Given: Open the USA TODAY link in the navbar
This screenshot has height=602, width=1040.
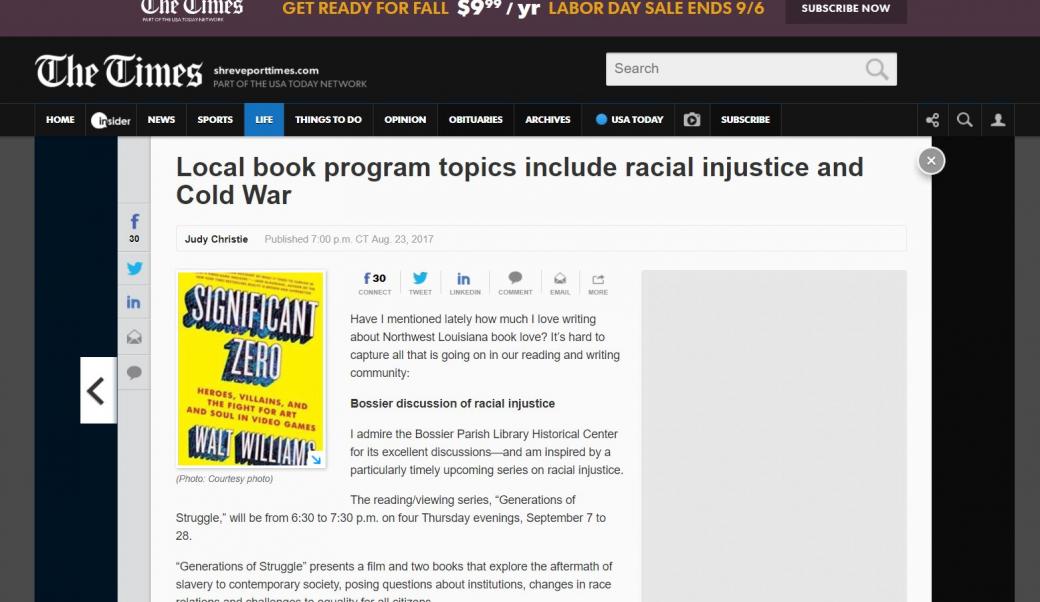Looking at the screenshot, I should point(629,119).
